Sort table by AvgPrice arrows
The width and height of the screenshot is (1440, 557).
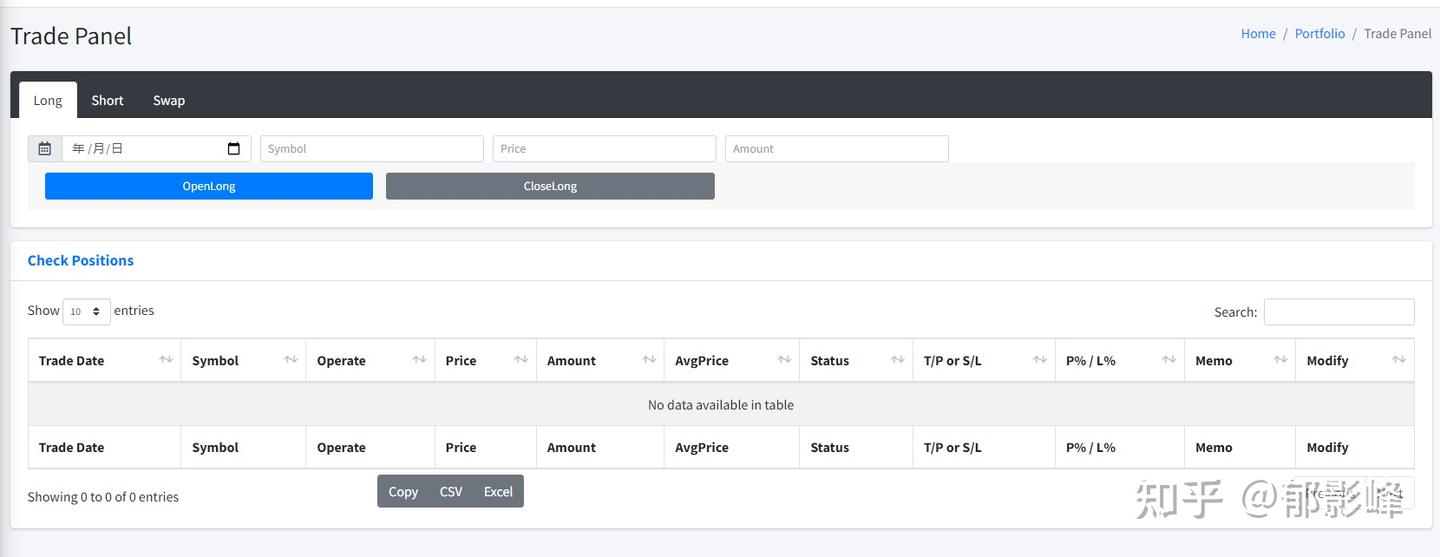tap(784, 360)
